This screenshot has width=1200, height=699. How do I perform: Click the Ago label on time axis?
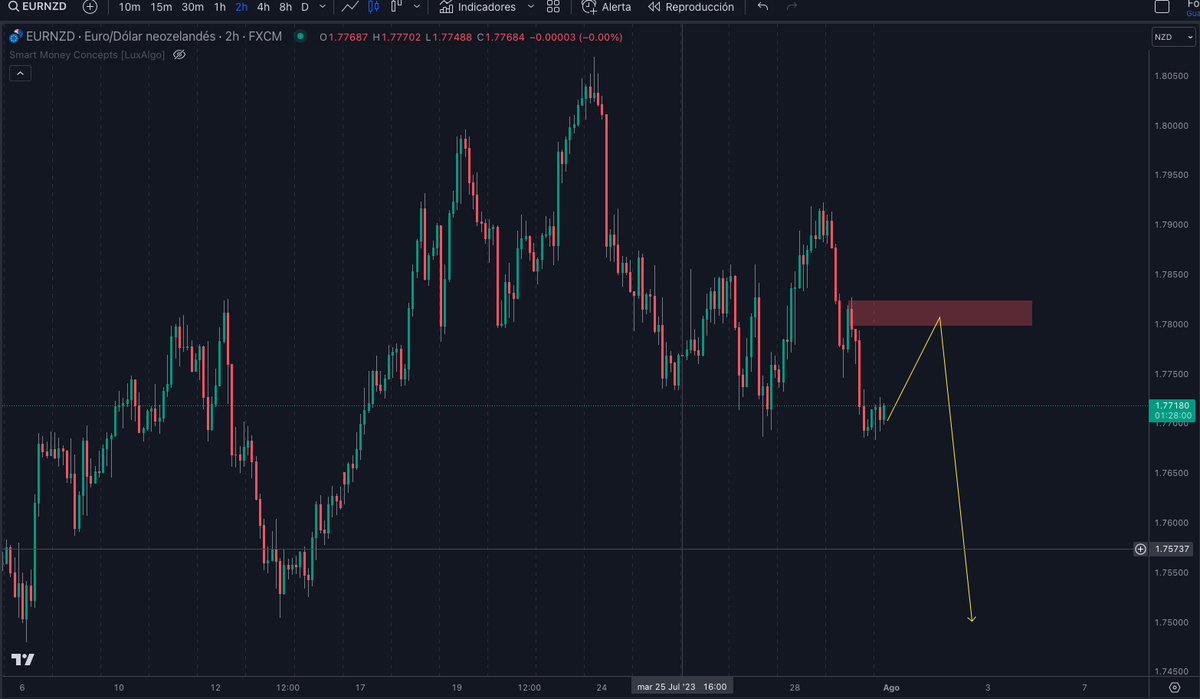point(891,687)
